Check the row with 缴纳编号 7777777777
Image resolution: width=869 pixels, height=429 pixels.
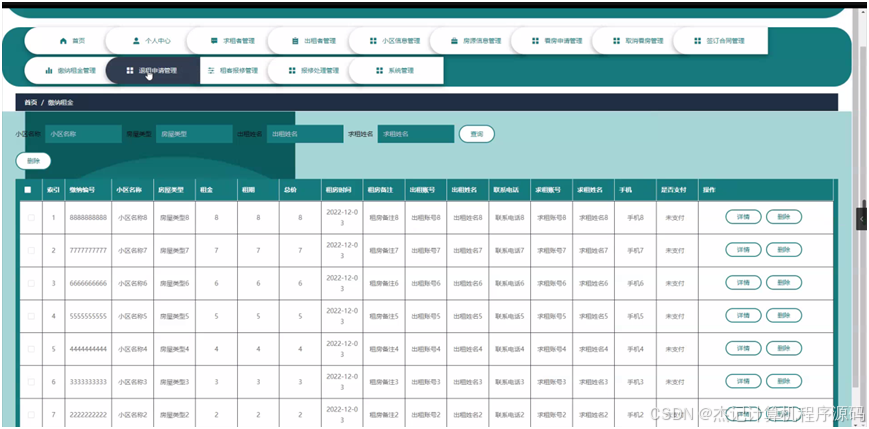click(x=31, y=251)
